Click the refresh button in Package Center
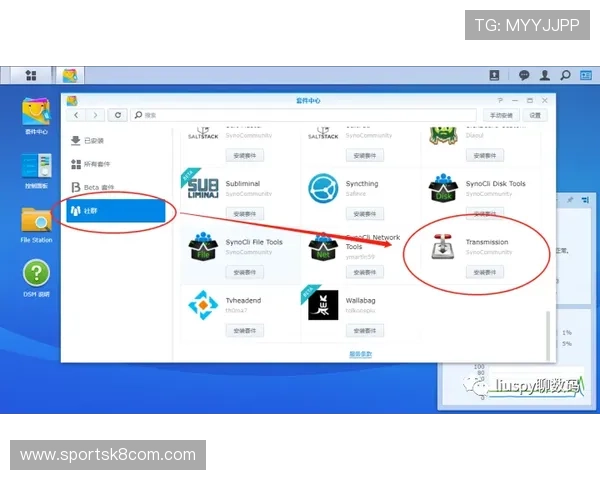This screenshot has width=600, height=480. click(x=119, y=115)
